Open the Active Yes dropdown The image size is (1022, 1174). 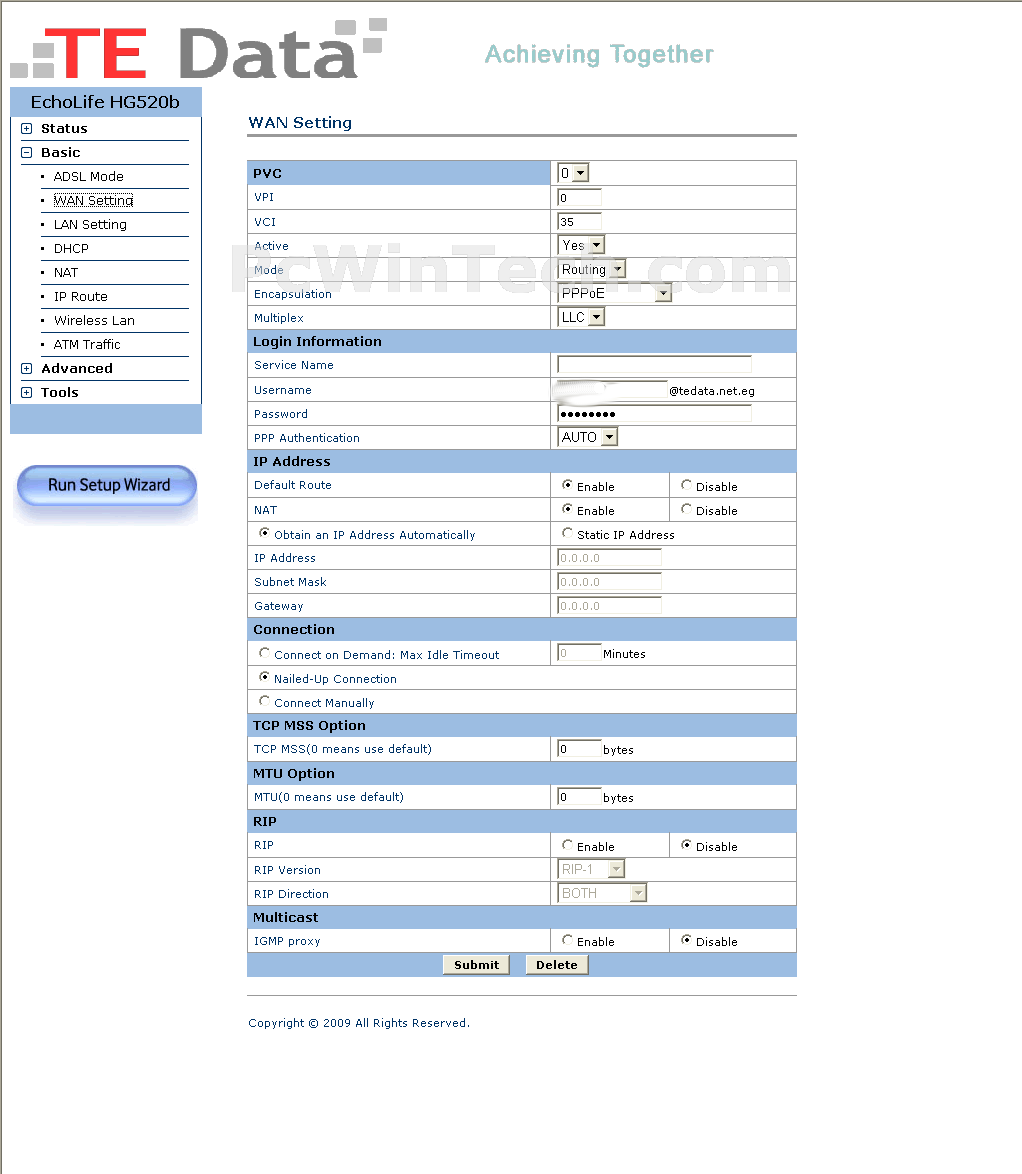click(x=581, y=245)
